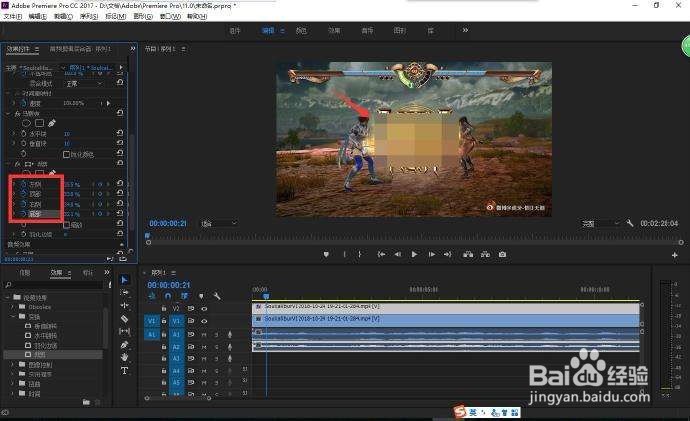
Task: Select the Pen tool in tools panel
Action: 124,344
